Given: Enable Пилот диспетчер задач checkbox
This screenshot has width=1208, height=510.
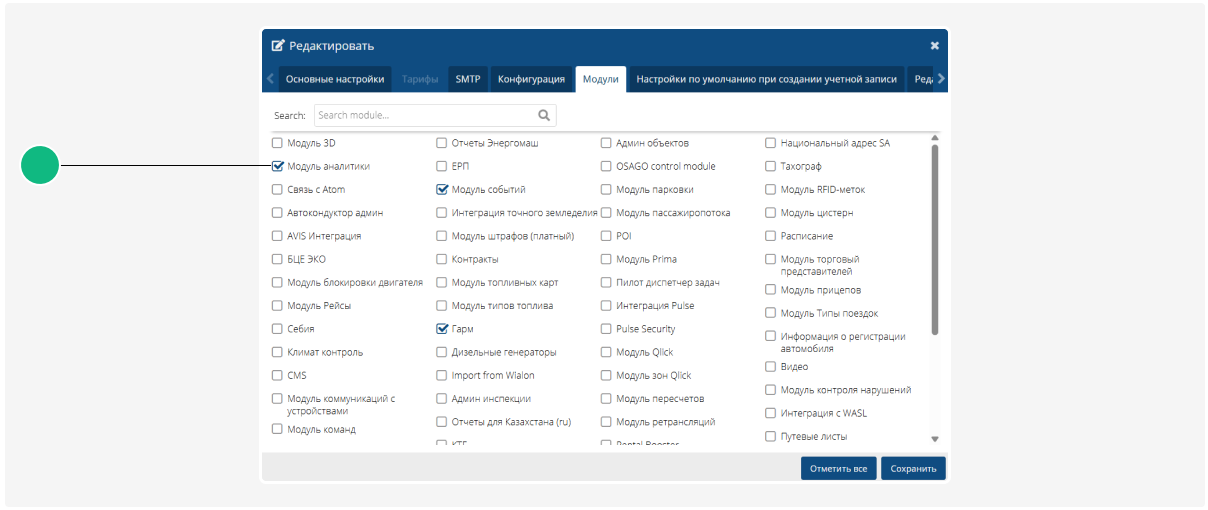Looking at the screenshot, I should 606,282.
